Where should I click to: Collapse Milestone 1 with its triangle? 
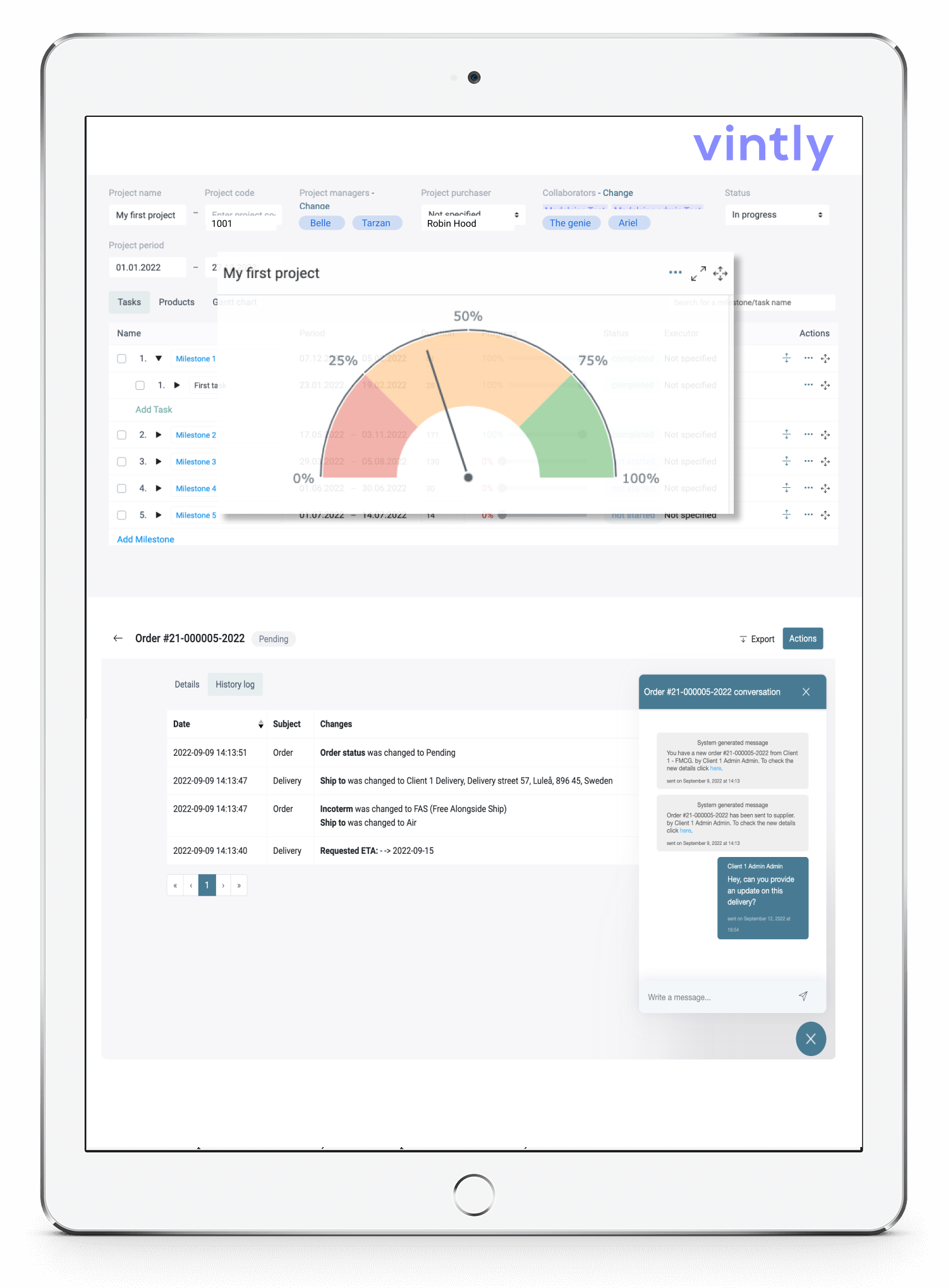coord(159,358)
